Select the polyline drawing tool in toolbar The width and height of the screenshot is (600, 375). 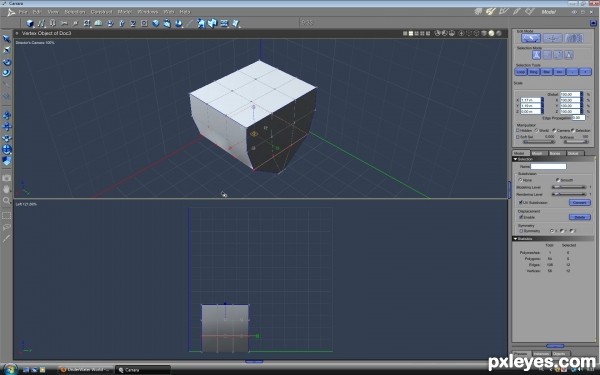click(x=41, y=24)
